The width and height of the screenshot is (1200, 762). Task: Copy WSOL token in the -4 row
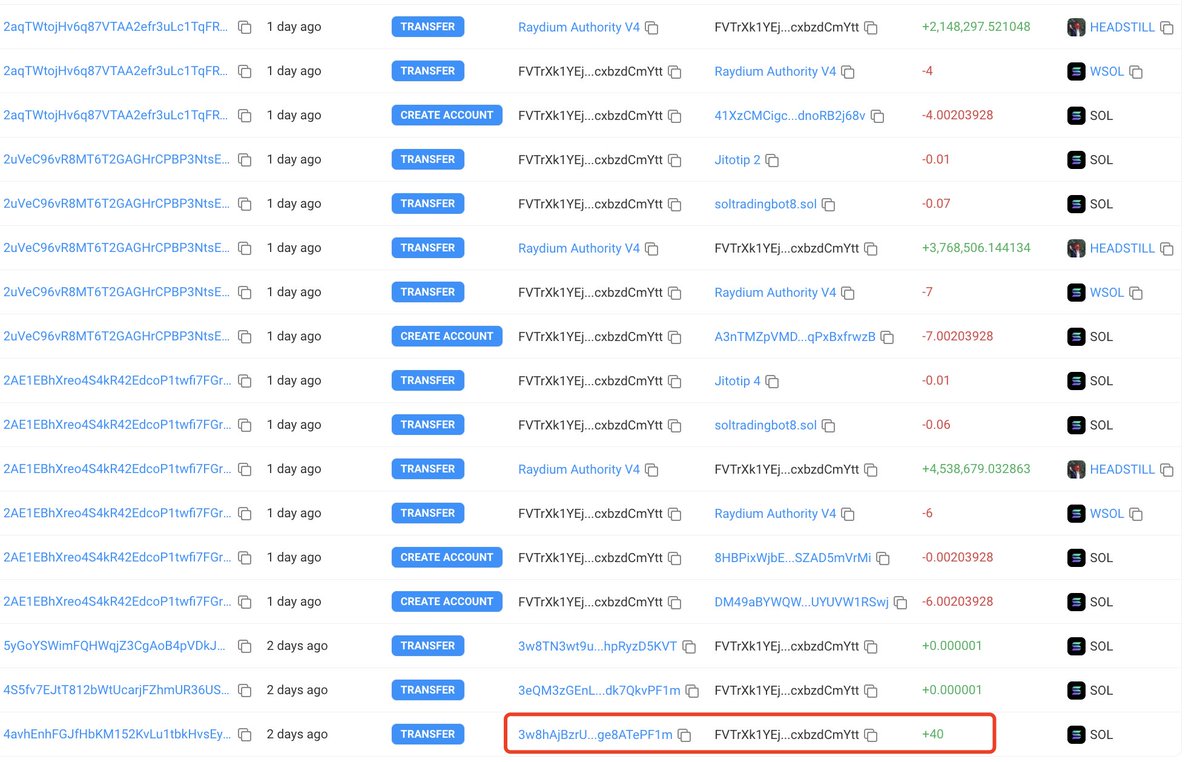[x=1136, y=72]
